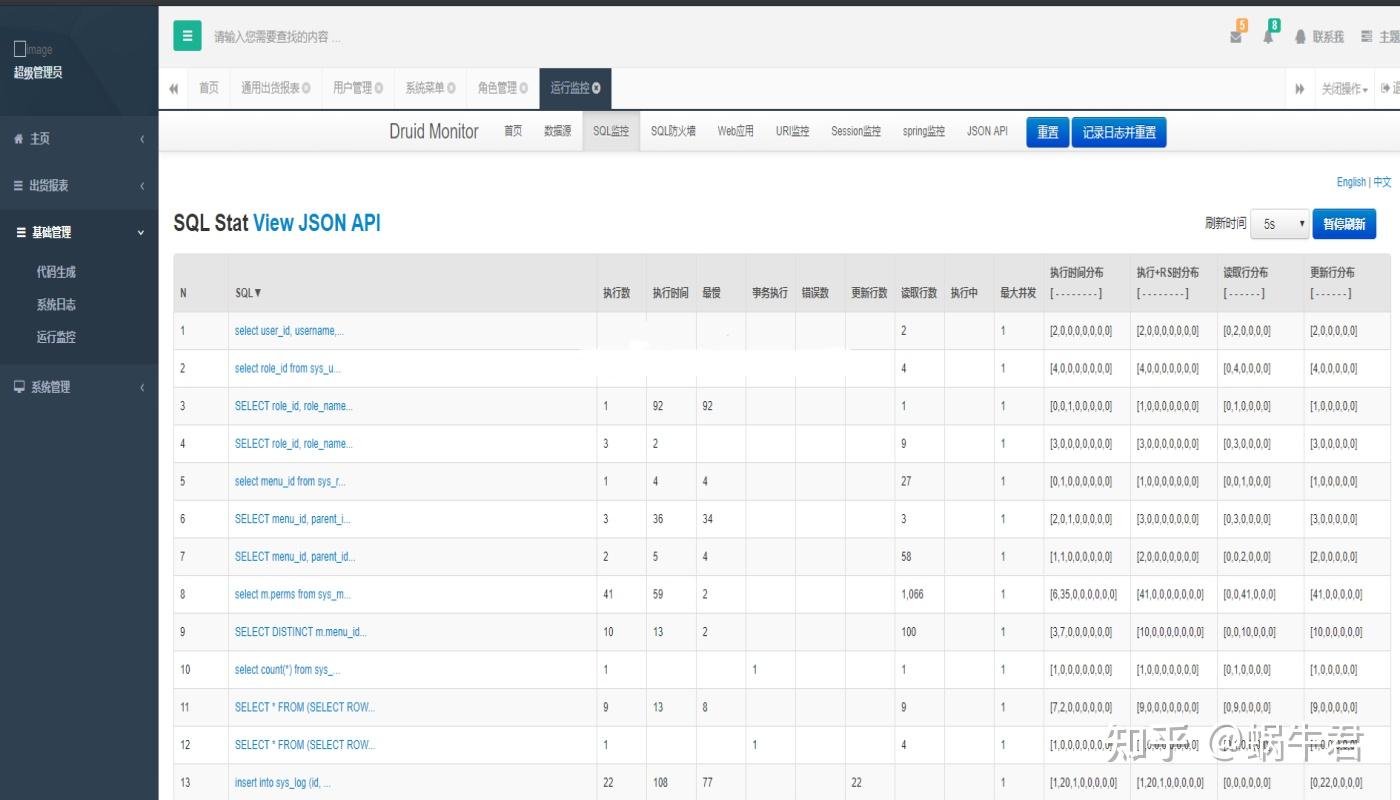Image resolution: width=1400 pixels, height=800 pixels.
Task: Close the 角色管理 tab
Action: coord(524,88)
